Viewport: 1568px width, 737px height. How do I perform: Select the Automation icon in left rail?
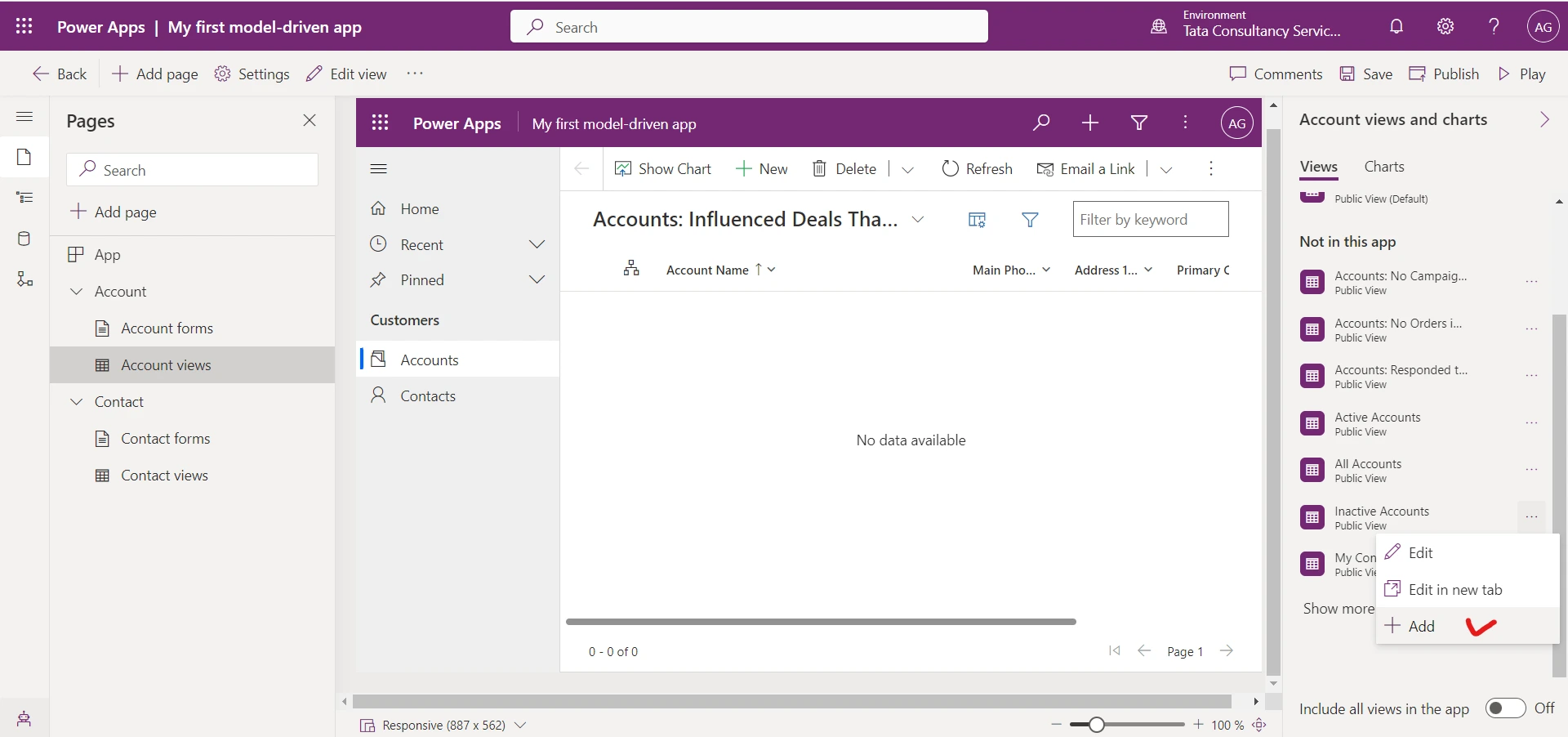pos(24,279)
